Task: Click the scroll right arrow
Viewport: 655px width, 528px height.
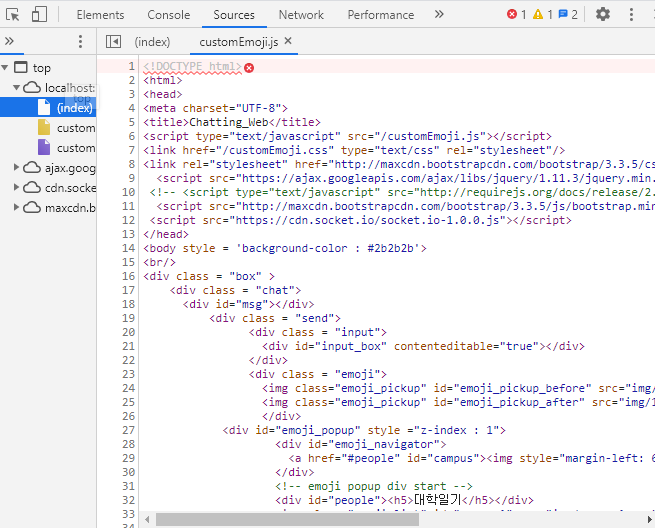Action: point(650,520)
